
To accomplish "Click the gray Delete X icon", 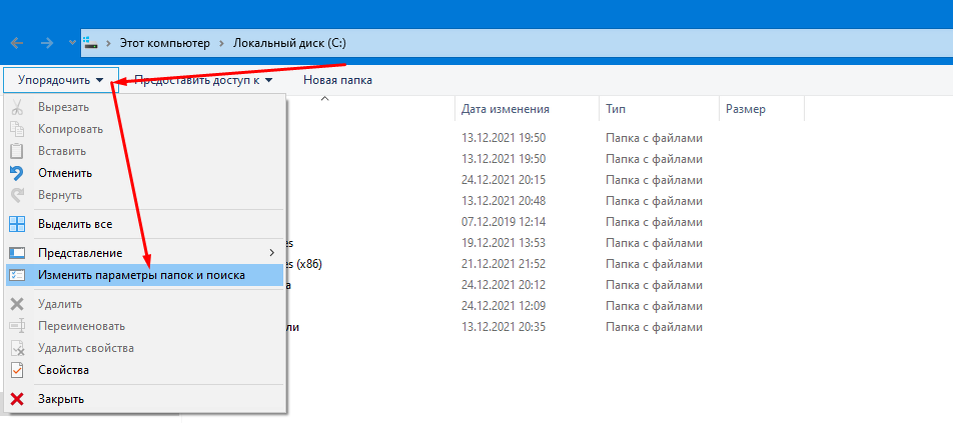I will point(17,304).
